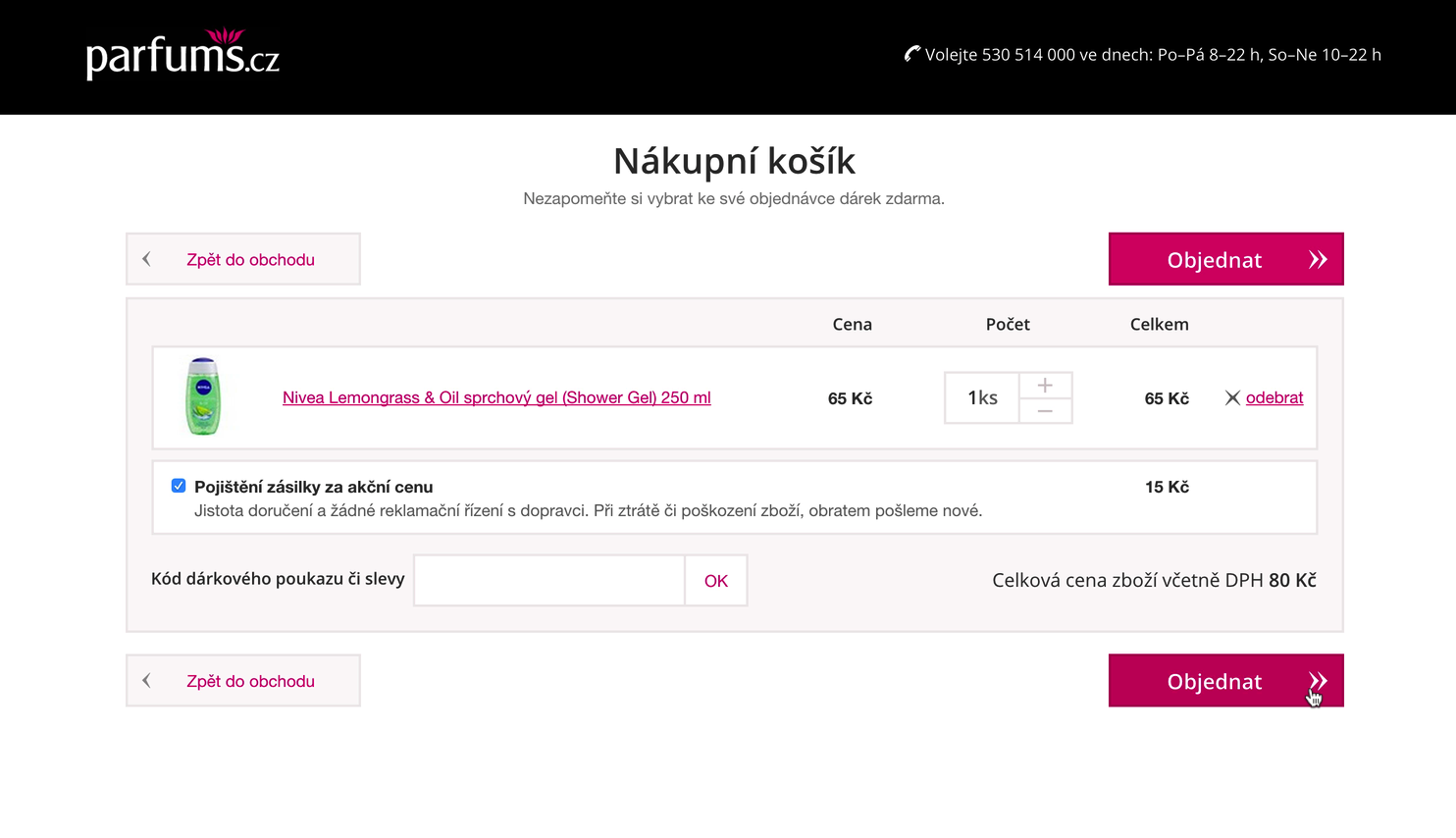This screenshot has width=1456, height=838.
Task: Focus the gift voucher code input field
Action: point(549,580)
